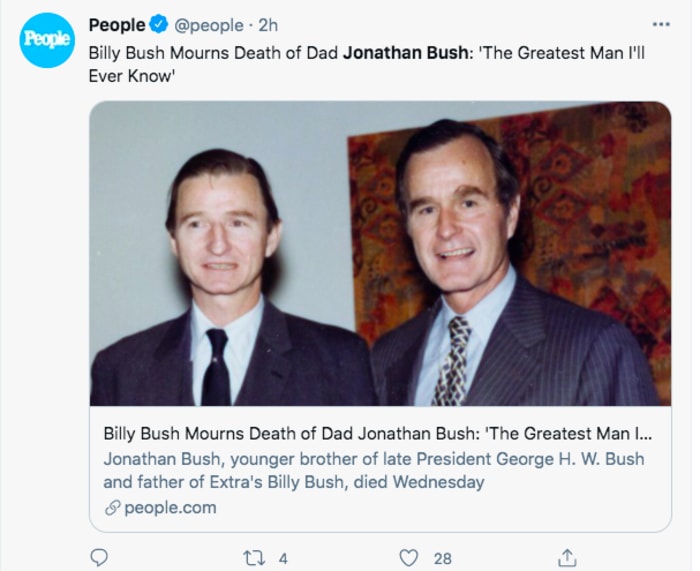Expand the tweet's three-dot More menu

tap(660, 24)
